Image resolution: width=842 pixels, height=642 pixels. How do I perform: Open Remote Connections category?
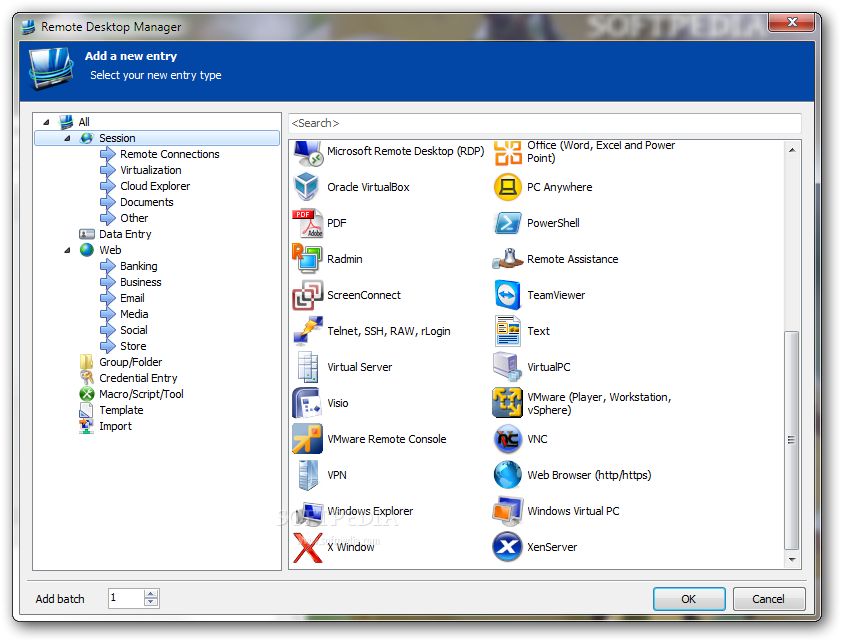[170, 154]
